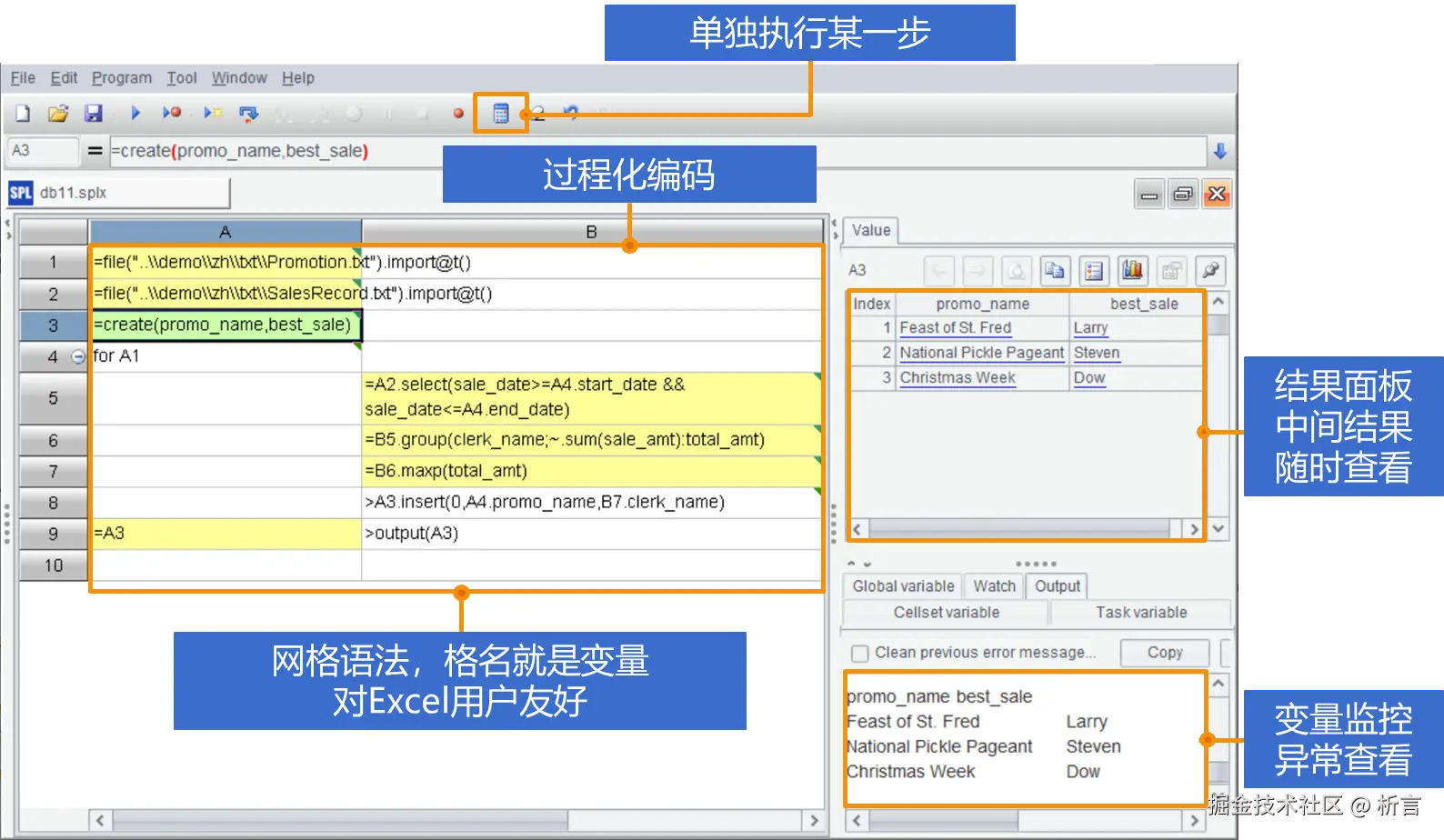Click grid horizontal scrollbar left arrow
Viewport: 1444px width, 840px height.
(x=100, y=820)
